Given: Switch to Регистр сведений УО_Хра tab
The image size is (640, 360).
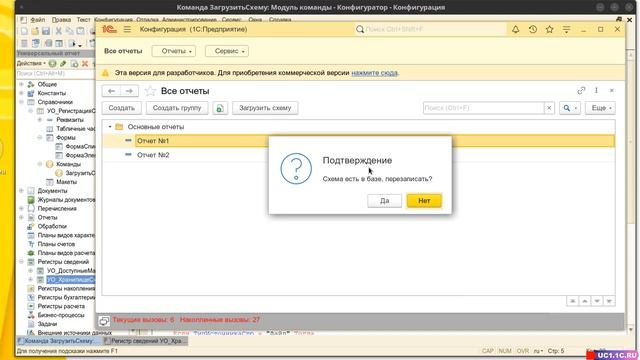Looking at the screenshot, I should pos(145,341).
